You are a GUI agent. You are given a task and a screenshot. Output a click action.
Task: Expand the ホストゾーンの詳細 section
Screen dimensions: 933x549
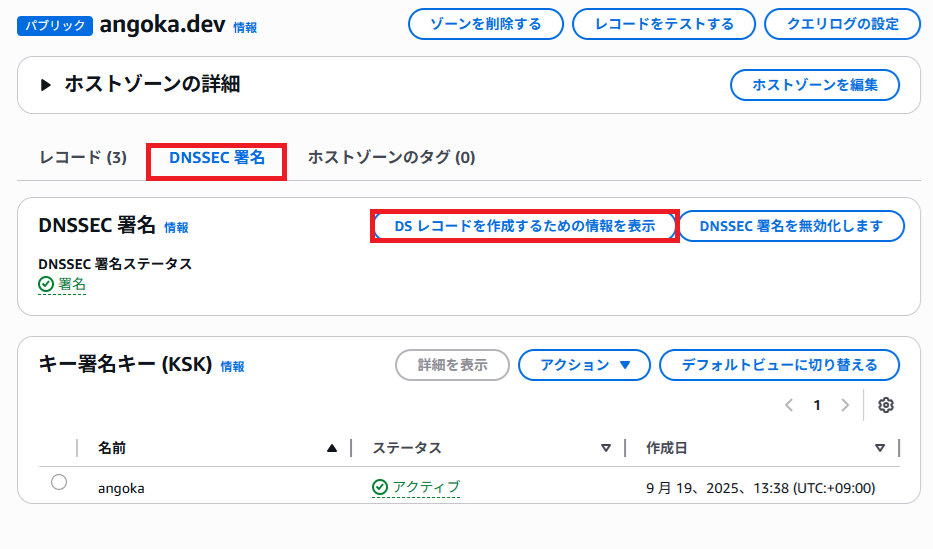tap(46, 85)
